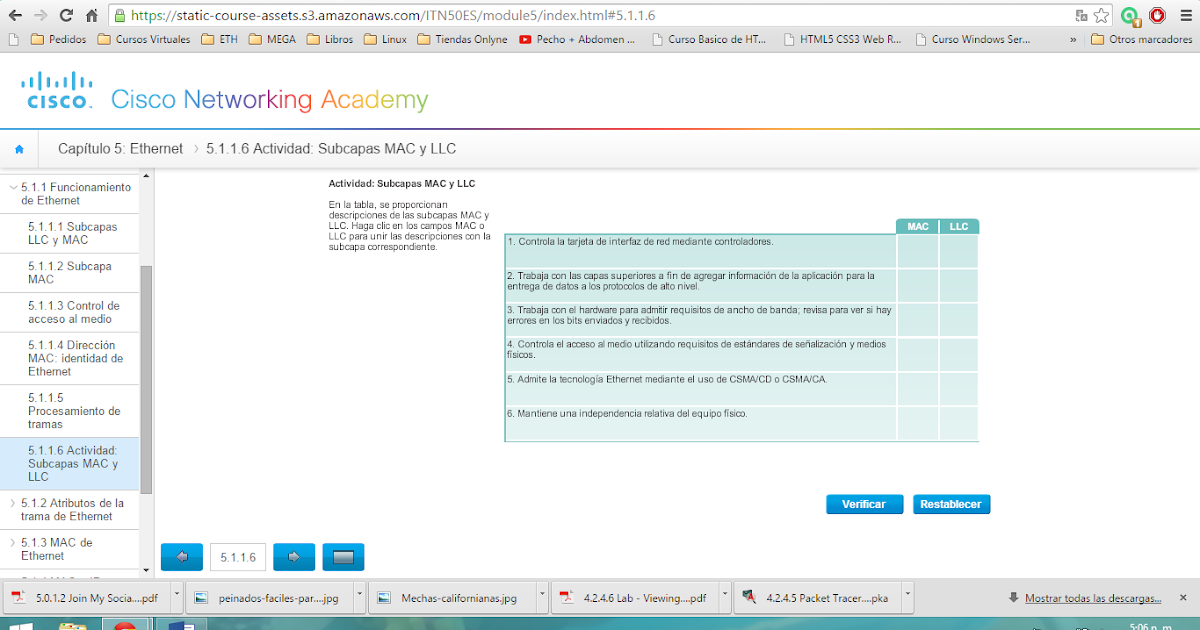Select the MAC cell for the CSMA/CD description

917,389
